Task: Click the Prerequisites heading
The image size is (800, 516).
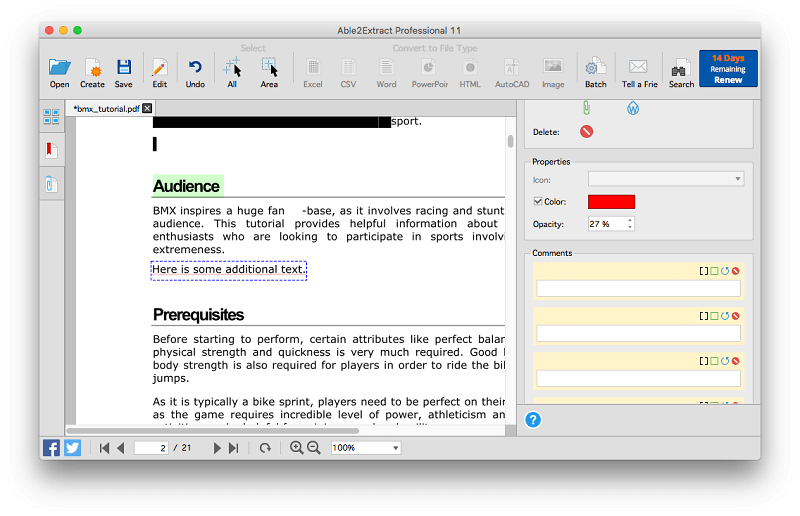Action: (198, 314)
